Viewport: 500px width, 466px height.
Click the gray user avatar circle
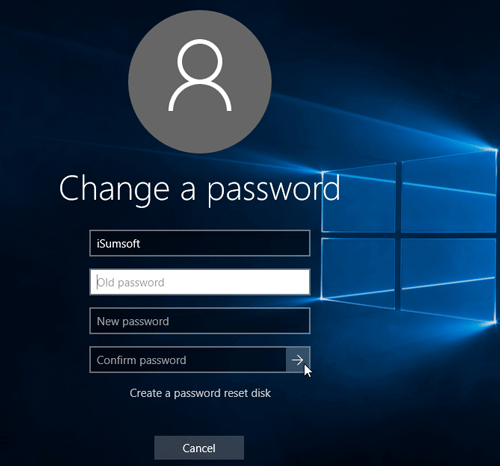200,82
